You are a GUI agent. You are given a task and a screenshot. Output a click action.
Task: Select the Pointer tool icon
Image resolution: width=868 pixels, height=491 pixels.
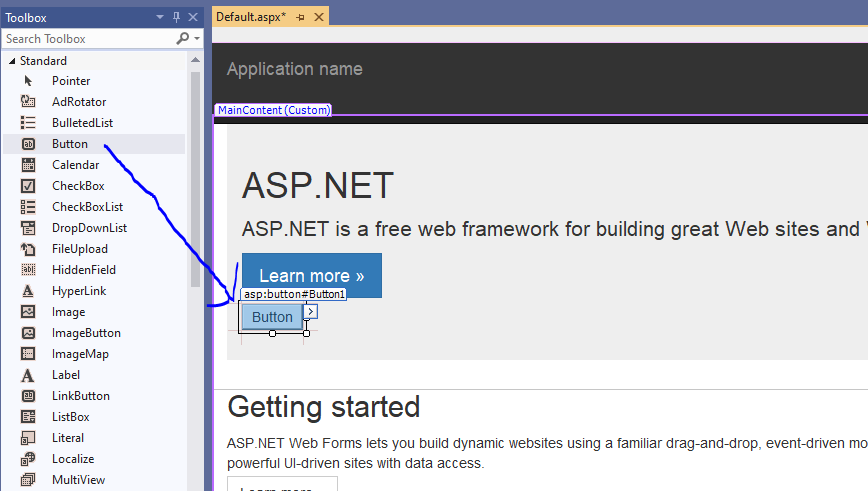point(28,81)
